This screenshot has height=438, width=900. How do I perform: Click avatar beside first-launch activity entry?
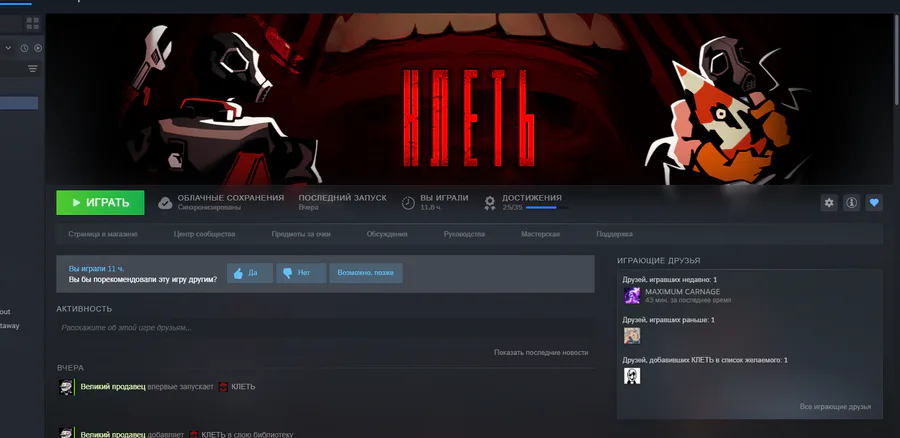pos(66,387)
